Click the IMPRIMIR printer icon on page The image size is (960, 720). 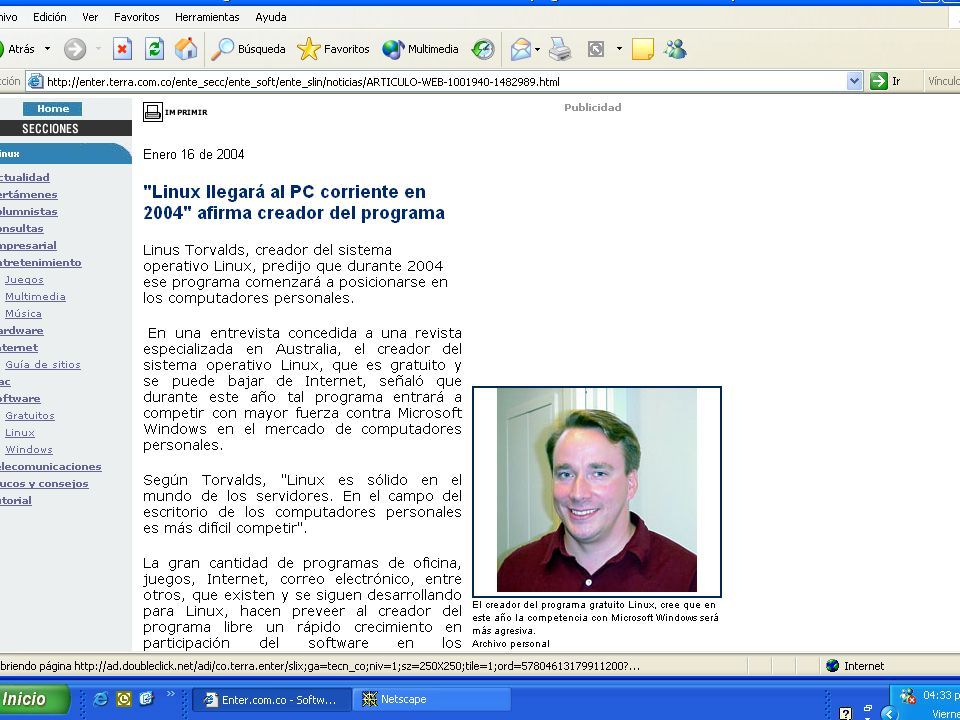tap(152, 112)
